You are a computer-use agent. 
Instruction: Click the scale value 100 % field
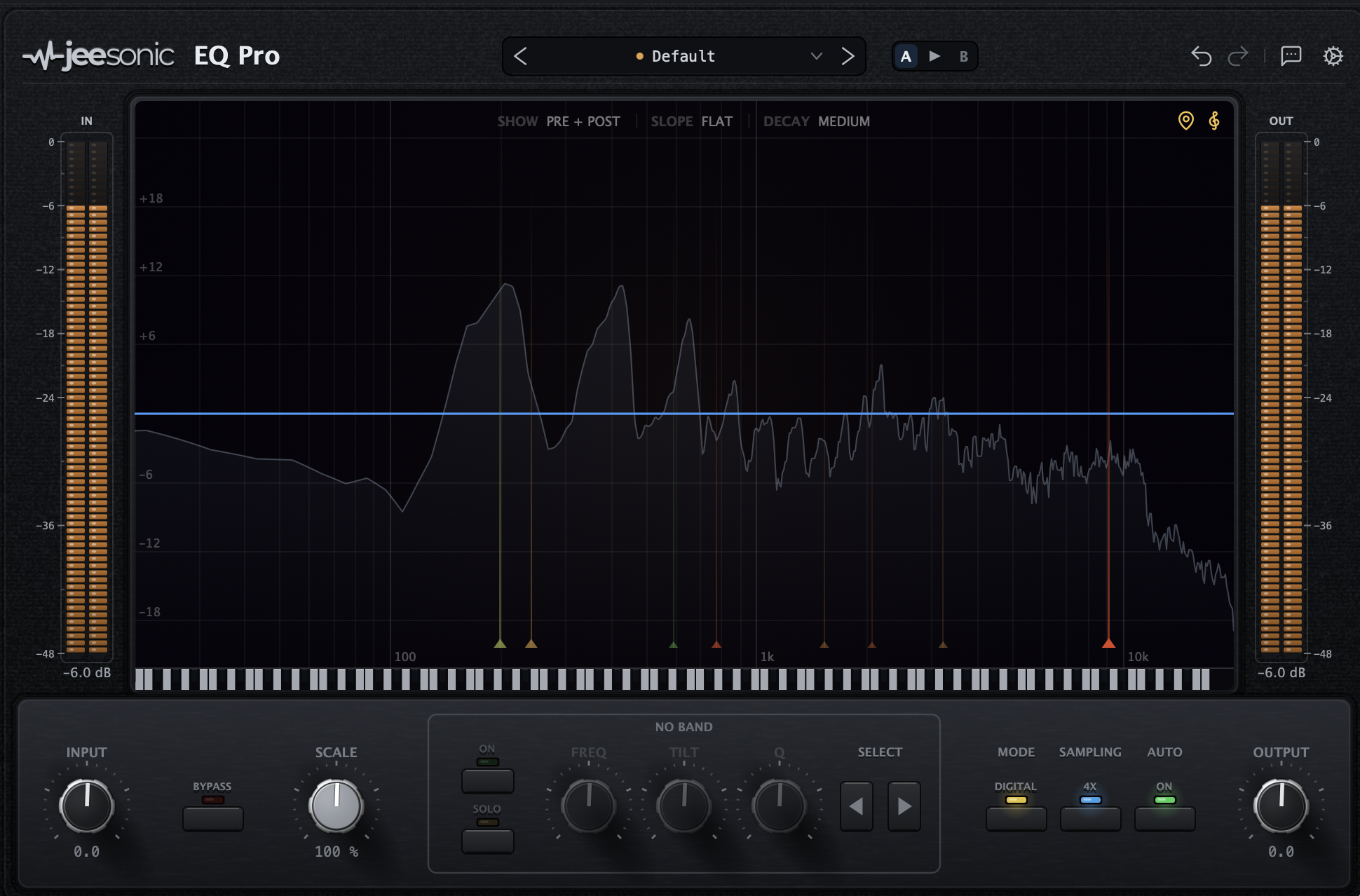336,852
